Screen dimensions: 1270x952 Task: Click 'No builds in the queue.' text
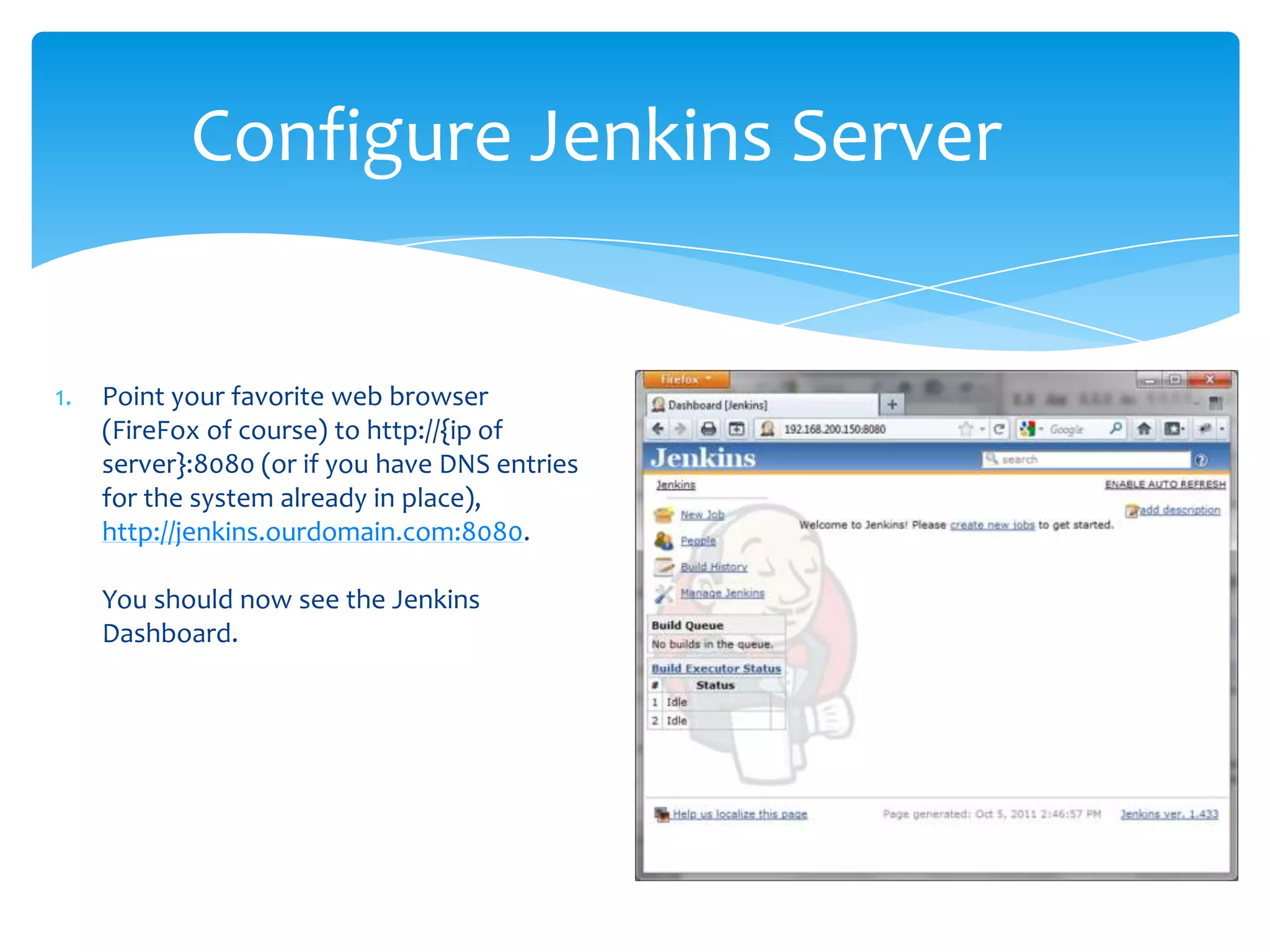tap(712, 644)
